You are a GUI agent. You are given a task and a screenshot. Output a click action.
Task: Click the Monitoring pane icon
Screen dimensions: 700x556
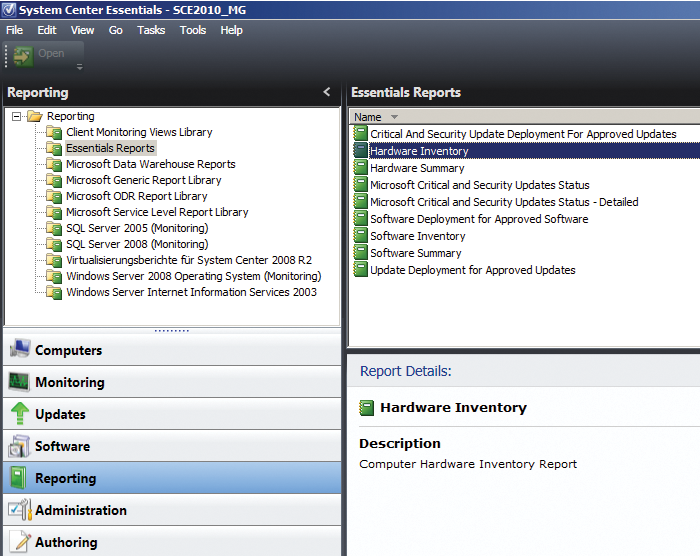20,382
